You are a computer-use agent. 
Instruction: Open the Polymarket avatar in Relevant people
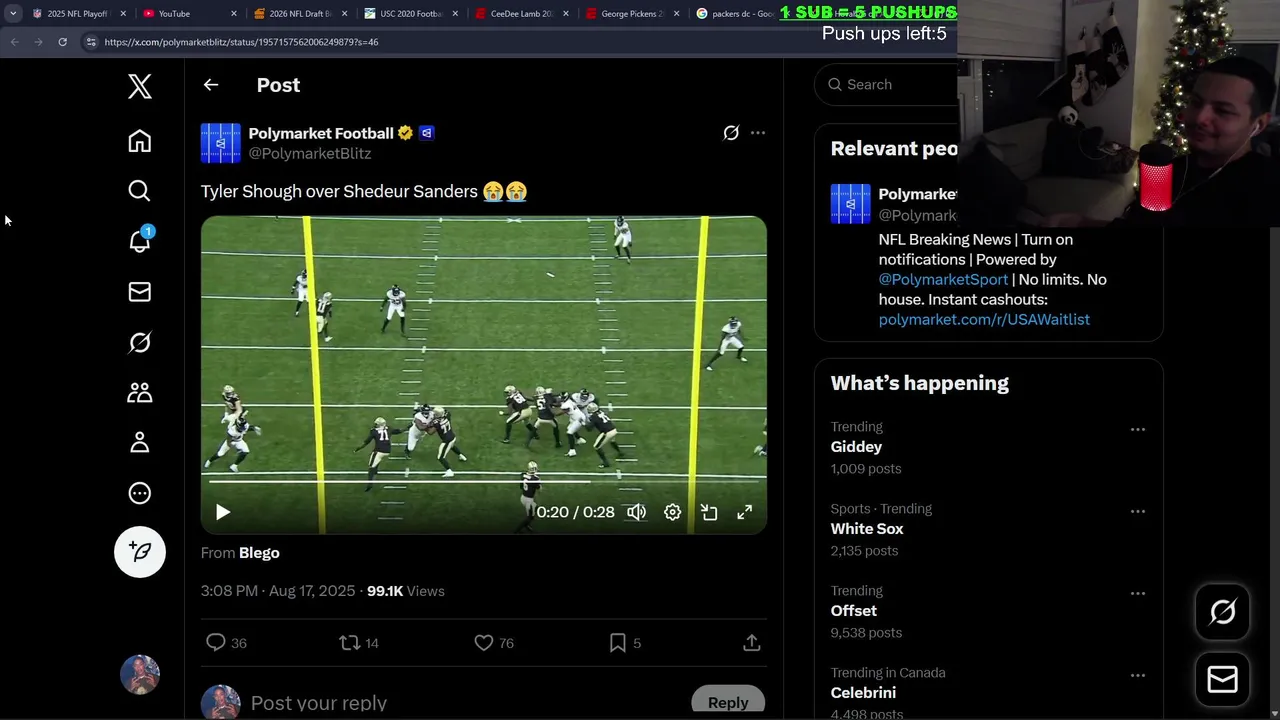click(x=851, y=204)
